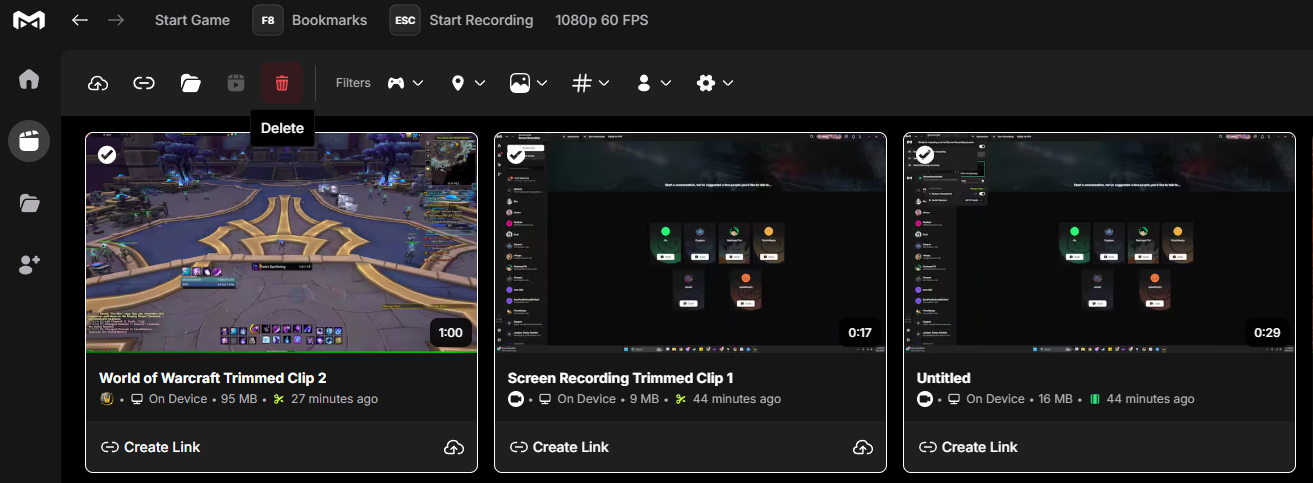The width and height of the screenshot is (1313, 483).
Task: Click the scissors icon beside 27 minutes ago
Action: click(x=278, y=399)
